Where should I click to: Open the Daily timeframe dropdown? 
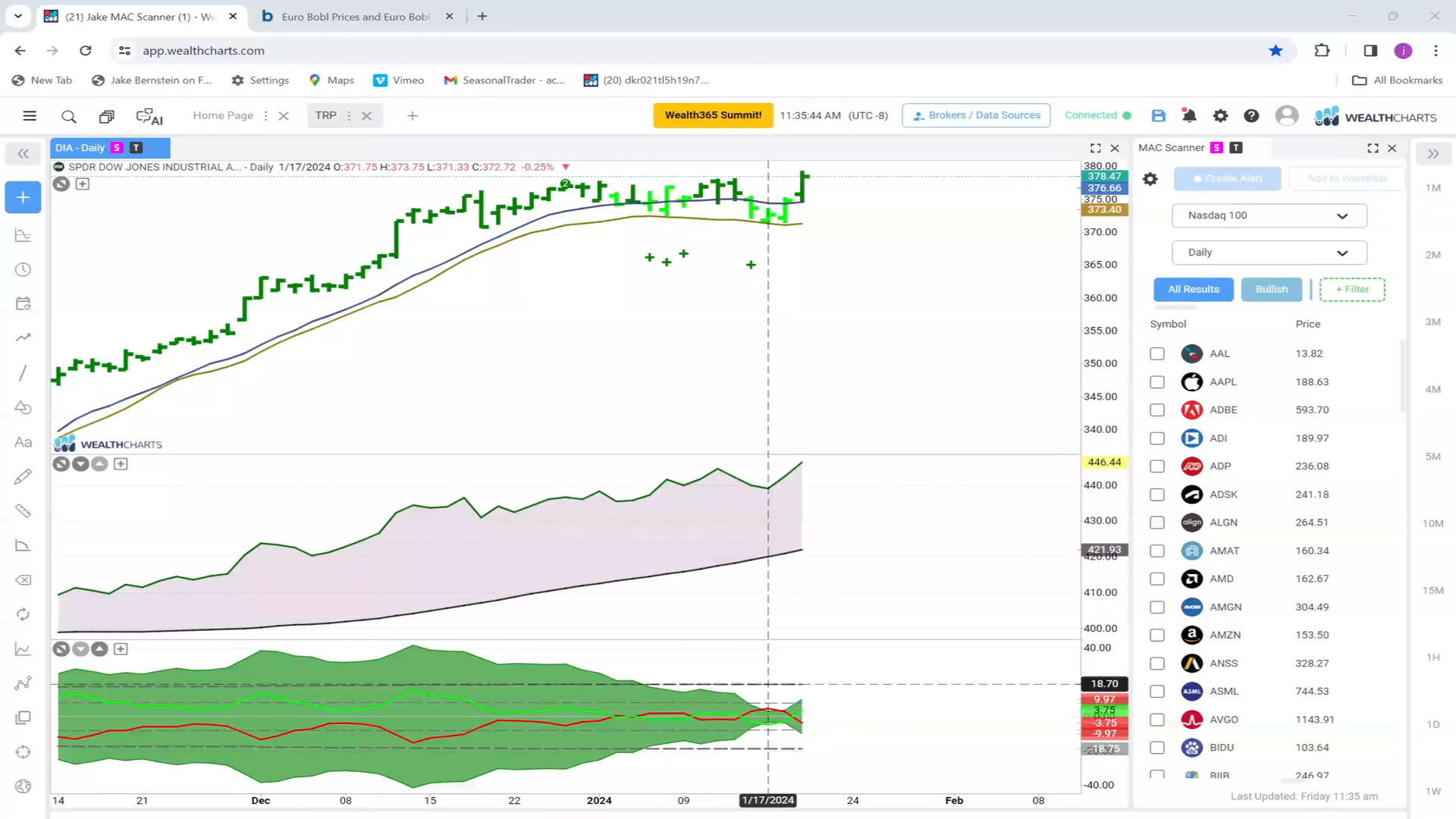click(1269, 253)
